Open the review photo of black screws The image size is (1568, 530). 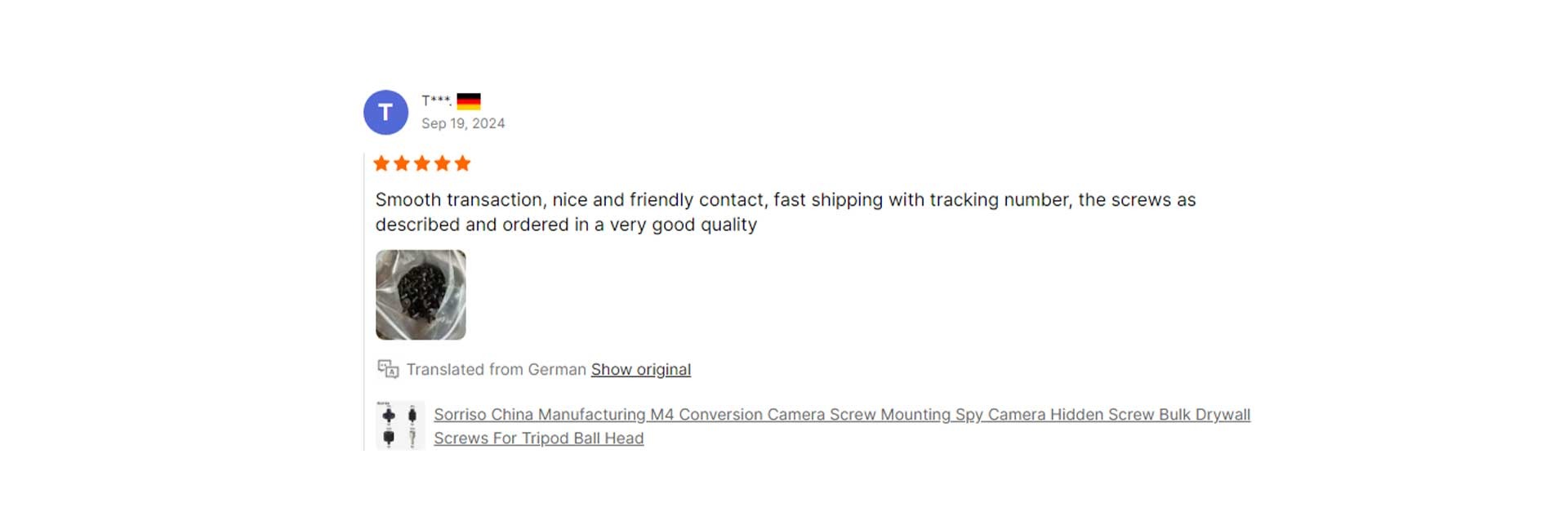pyautogui.click(x=421, y=295)
